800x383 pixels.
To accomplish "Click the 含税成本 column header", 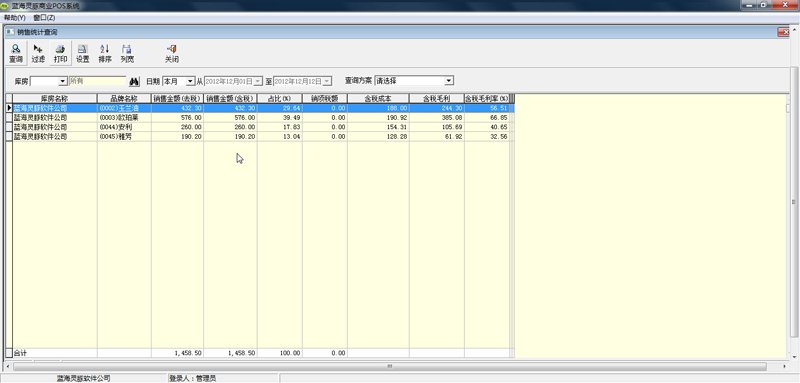I will coord(378,98).
